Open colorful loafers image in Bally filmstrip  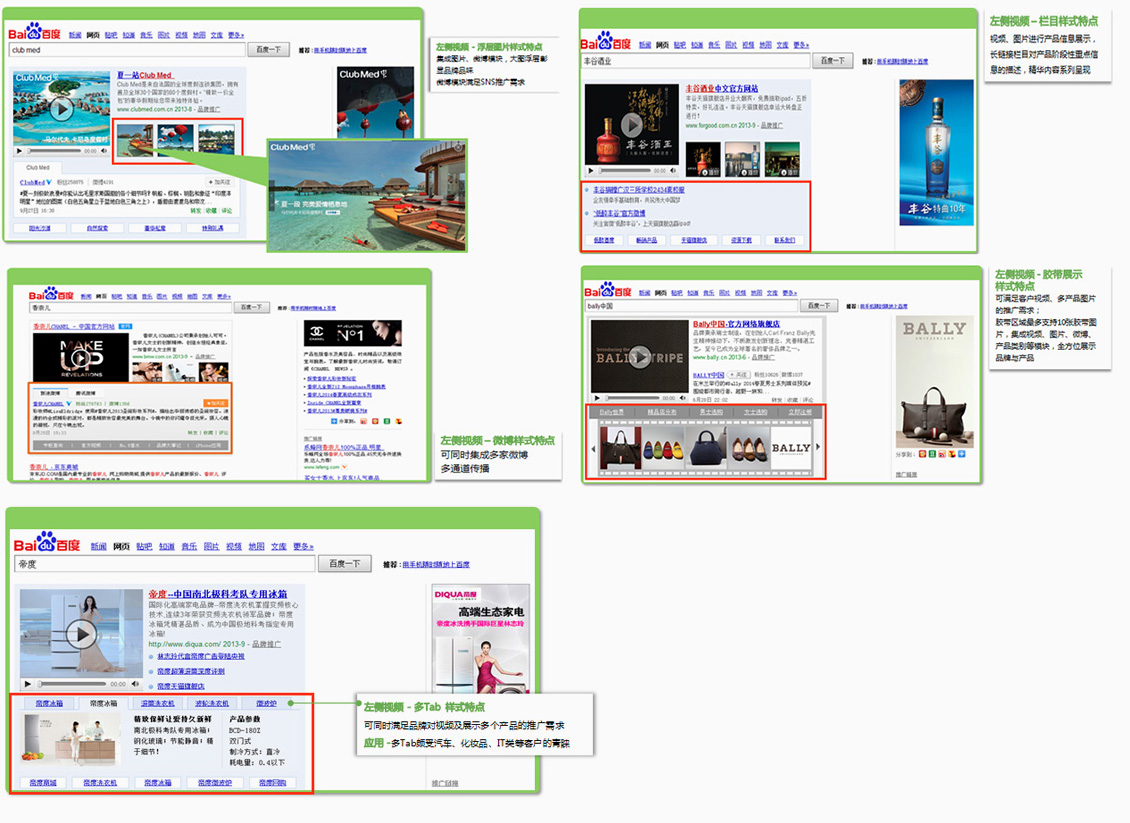(662, 448)
